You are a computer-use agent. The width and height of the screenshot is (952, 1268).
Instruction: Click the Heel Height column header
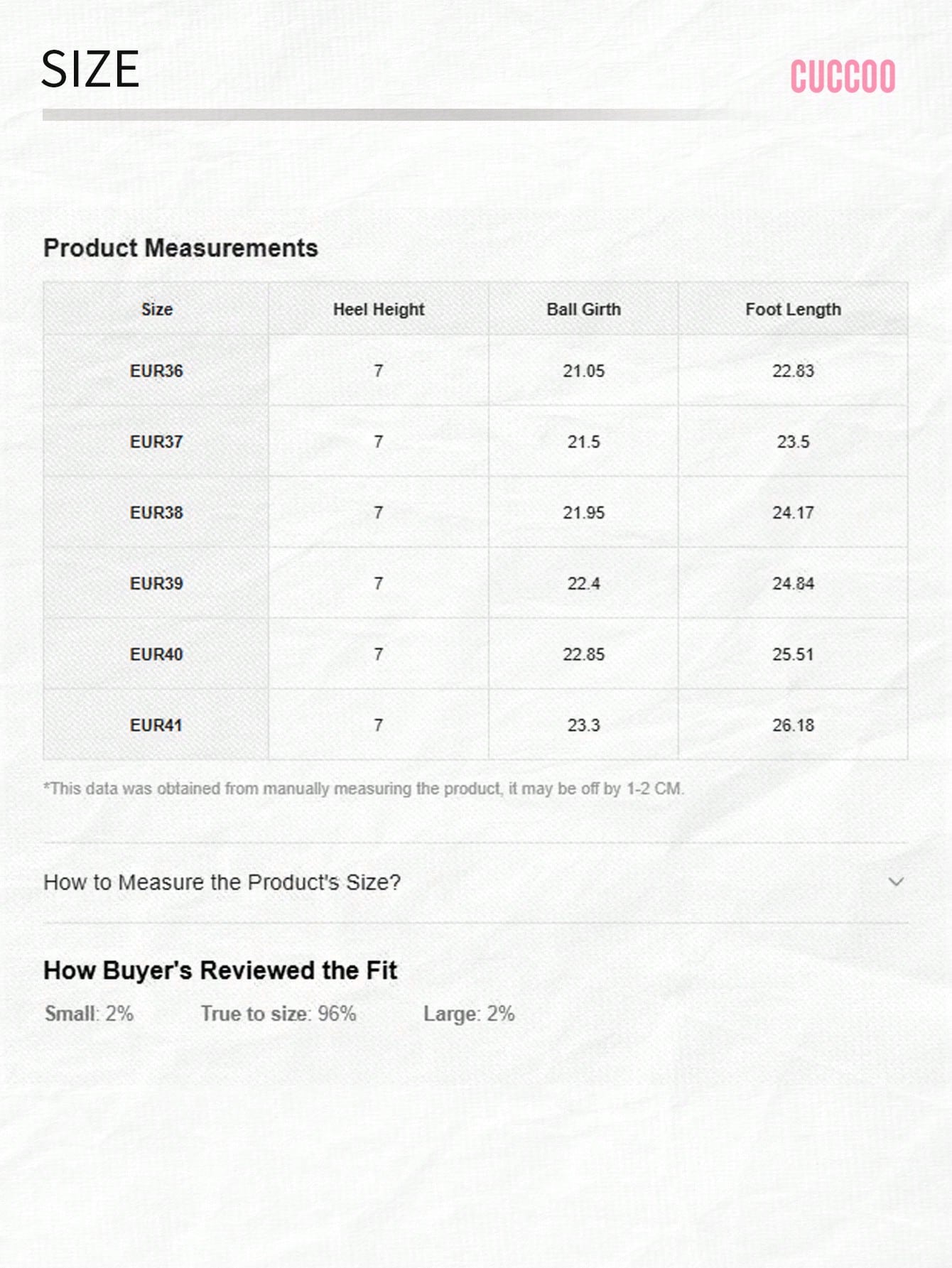click(x=379, y=310)
